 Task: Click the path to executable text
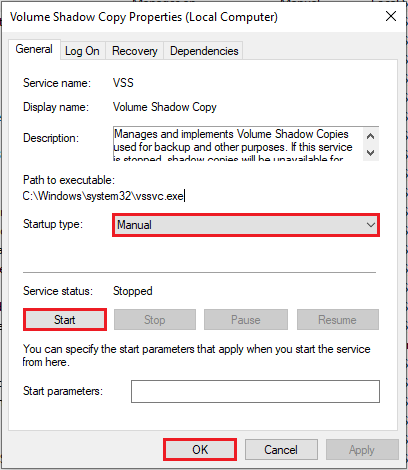click(x=103, y=196)
